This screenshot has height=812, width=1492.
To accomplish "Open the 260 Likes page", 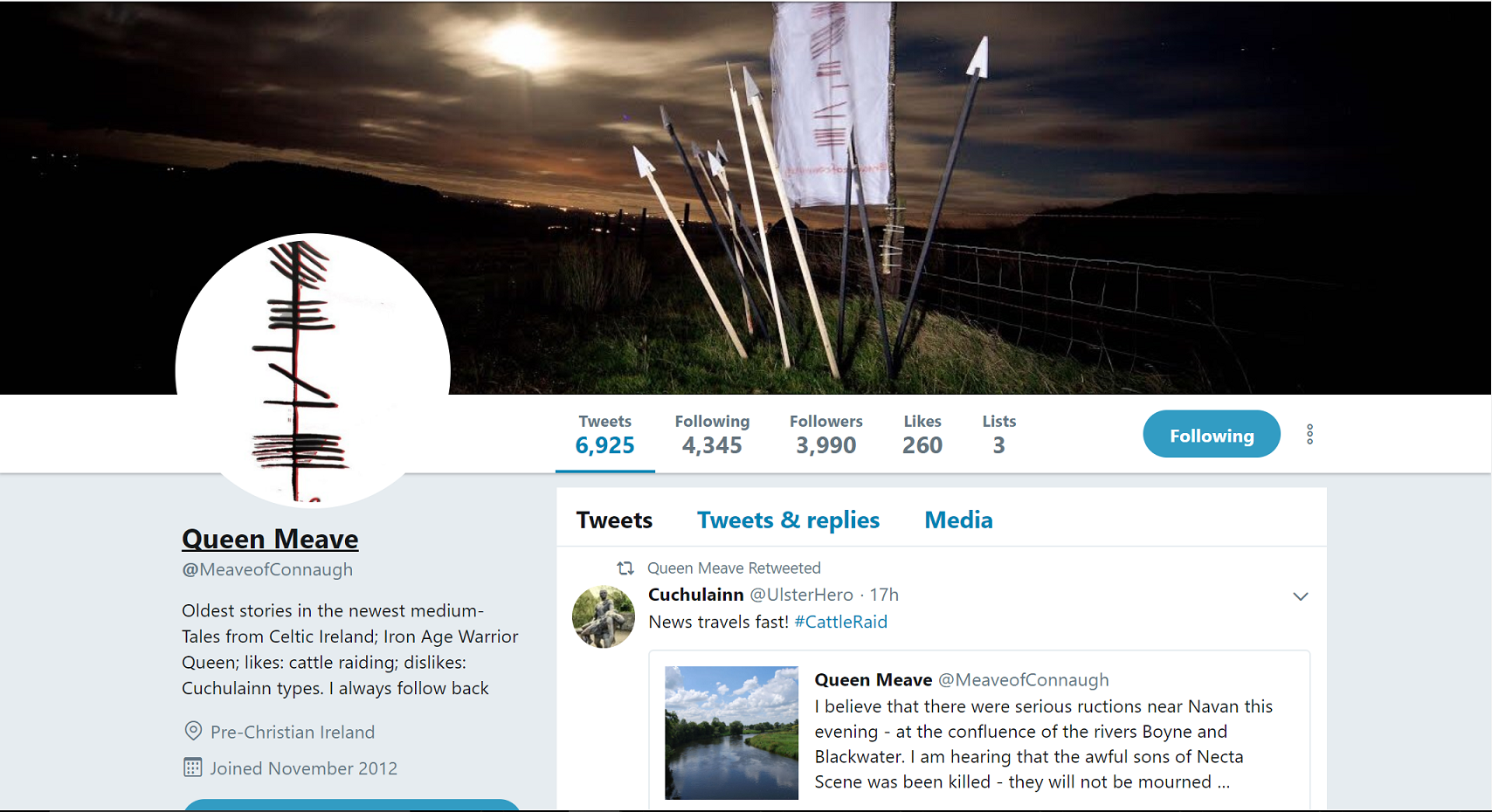I will [922, 435].
